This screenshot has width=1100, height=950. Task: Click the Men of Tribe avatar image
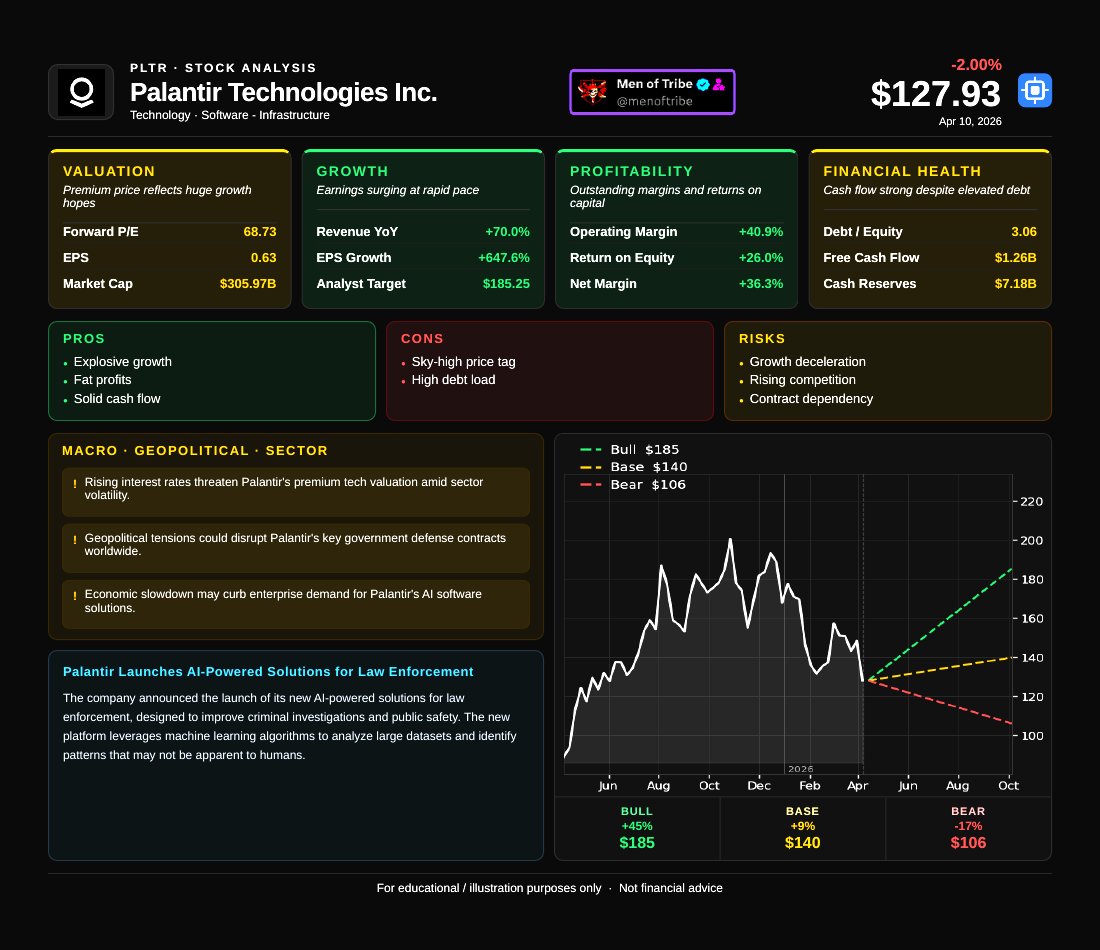coord(592,92)
